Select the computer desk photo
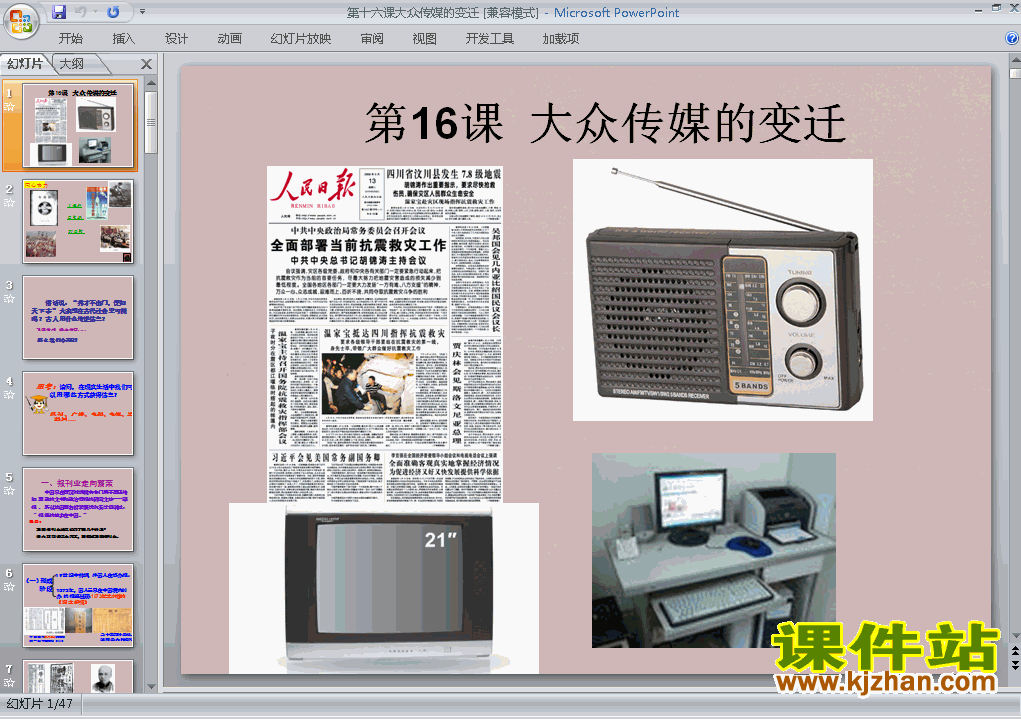 point(714,550)
